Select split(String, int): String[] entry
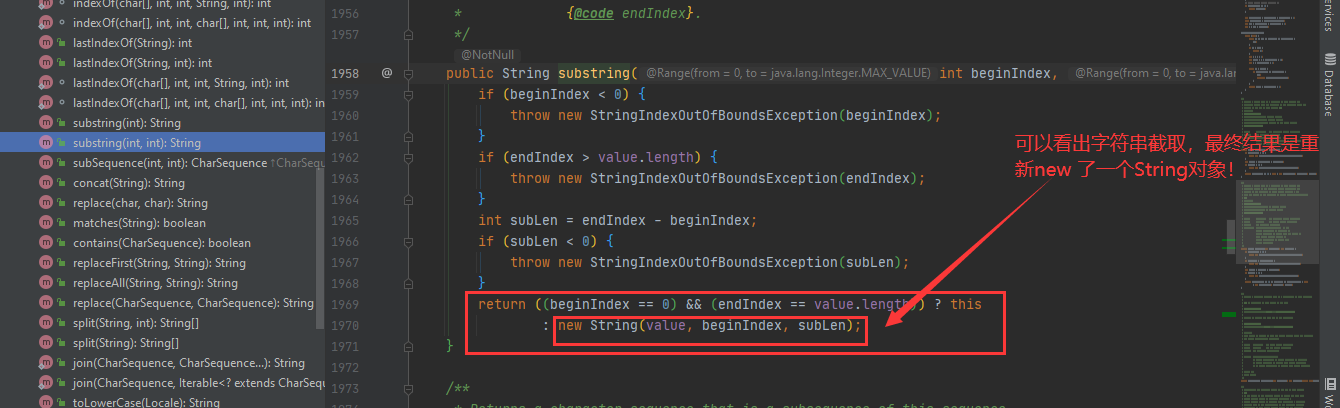This screenshot has height=408, width=1340. 162,323
